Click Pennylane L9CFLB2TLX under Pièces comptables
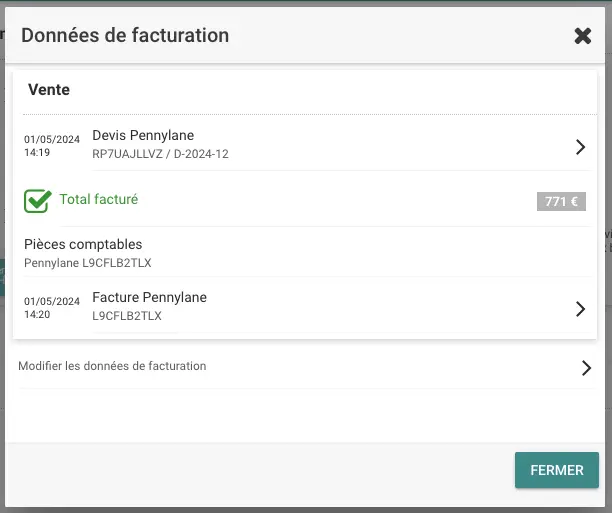The height and width of the screenshot is (513, 612). (87, 263)
